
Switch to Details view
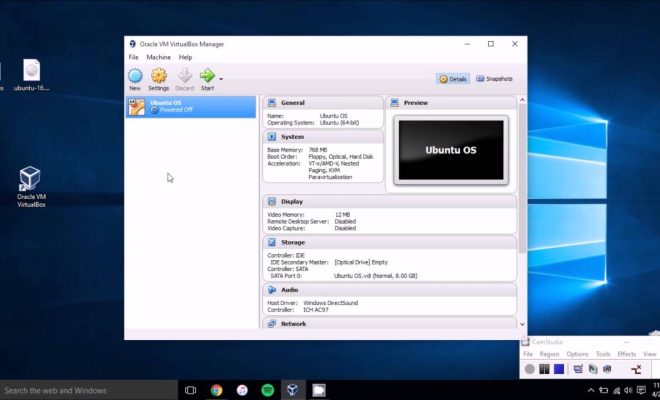[453, 79]
